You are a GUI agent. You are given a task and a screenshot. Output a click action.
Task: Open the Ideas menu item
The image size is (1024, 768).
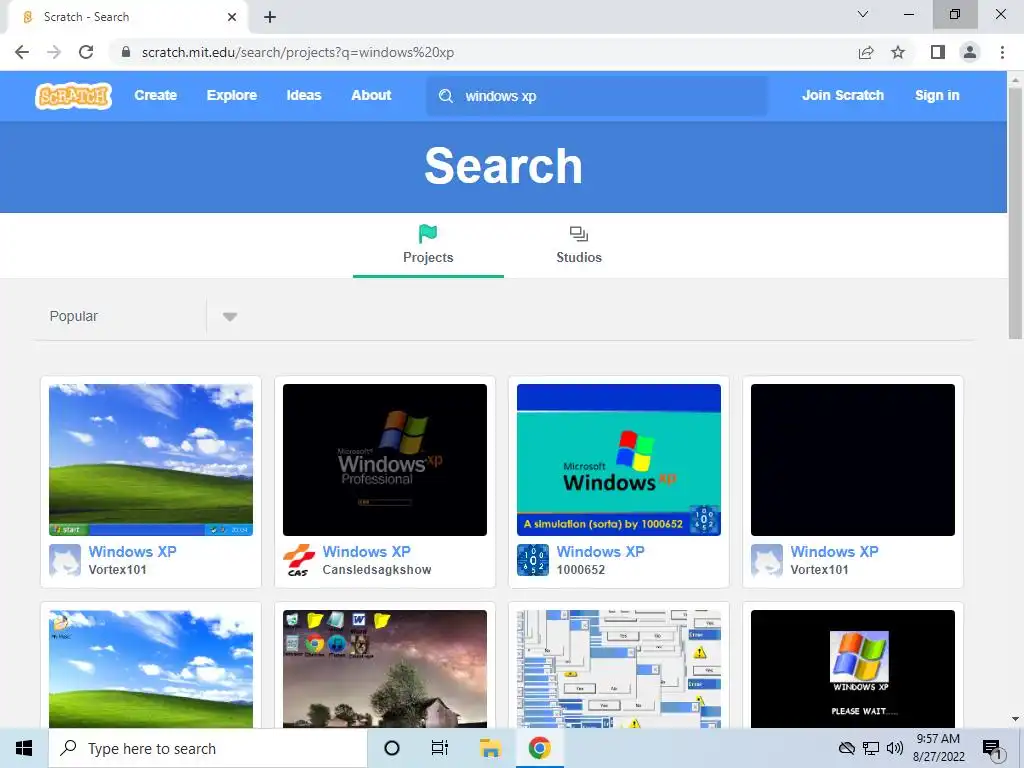[x=304, y=95]
